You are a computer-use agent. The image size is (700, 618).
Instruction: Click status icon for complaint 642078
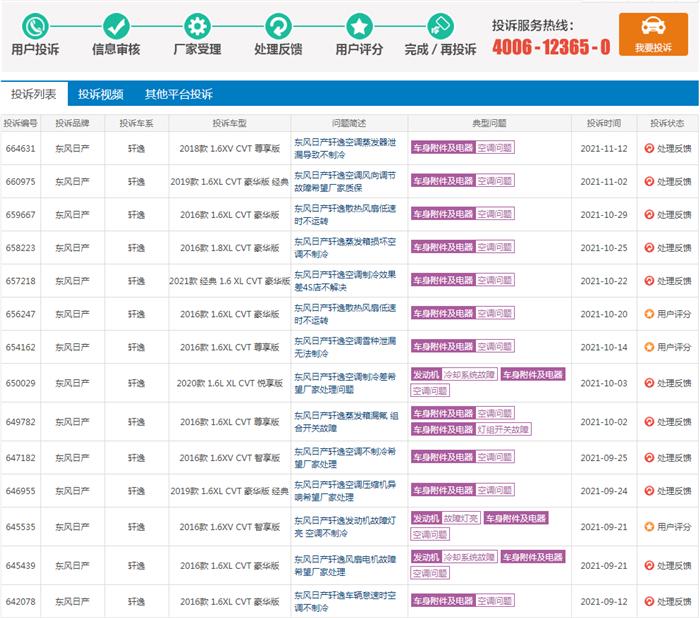click(x=649, y=601)
